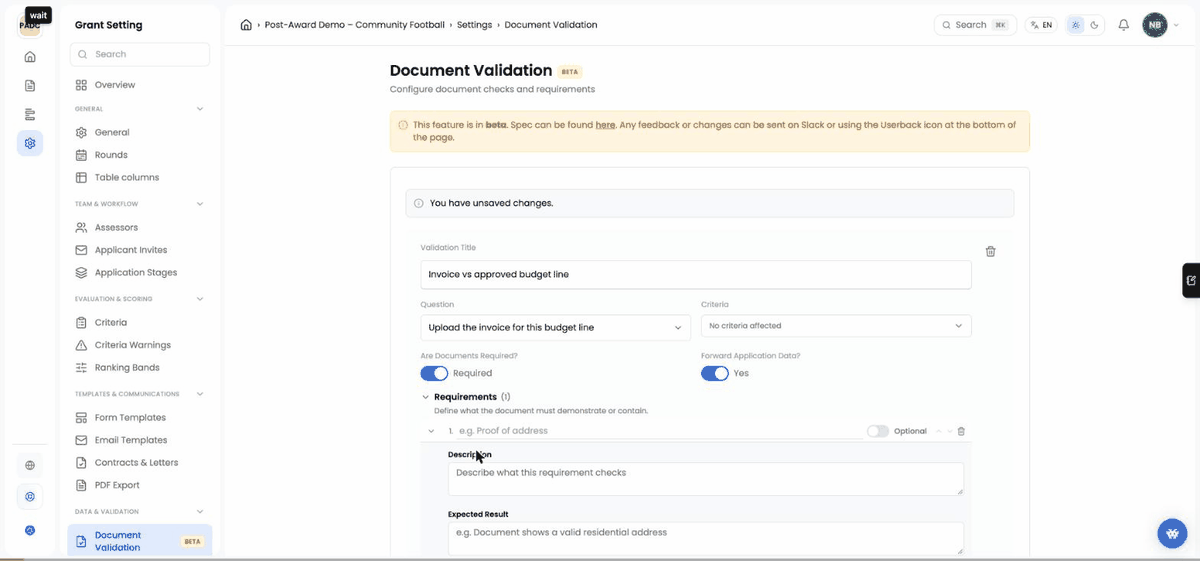Click the Validation Title field

(x=695, y=274)
